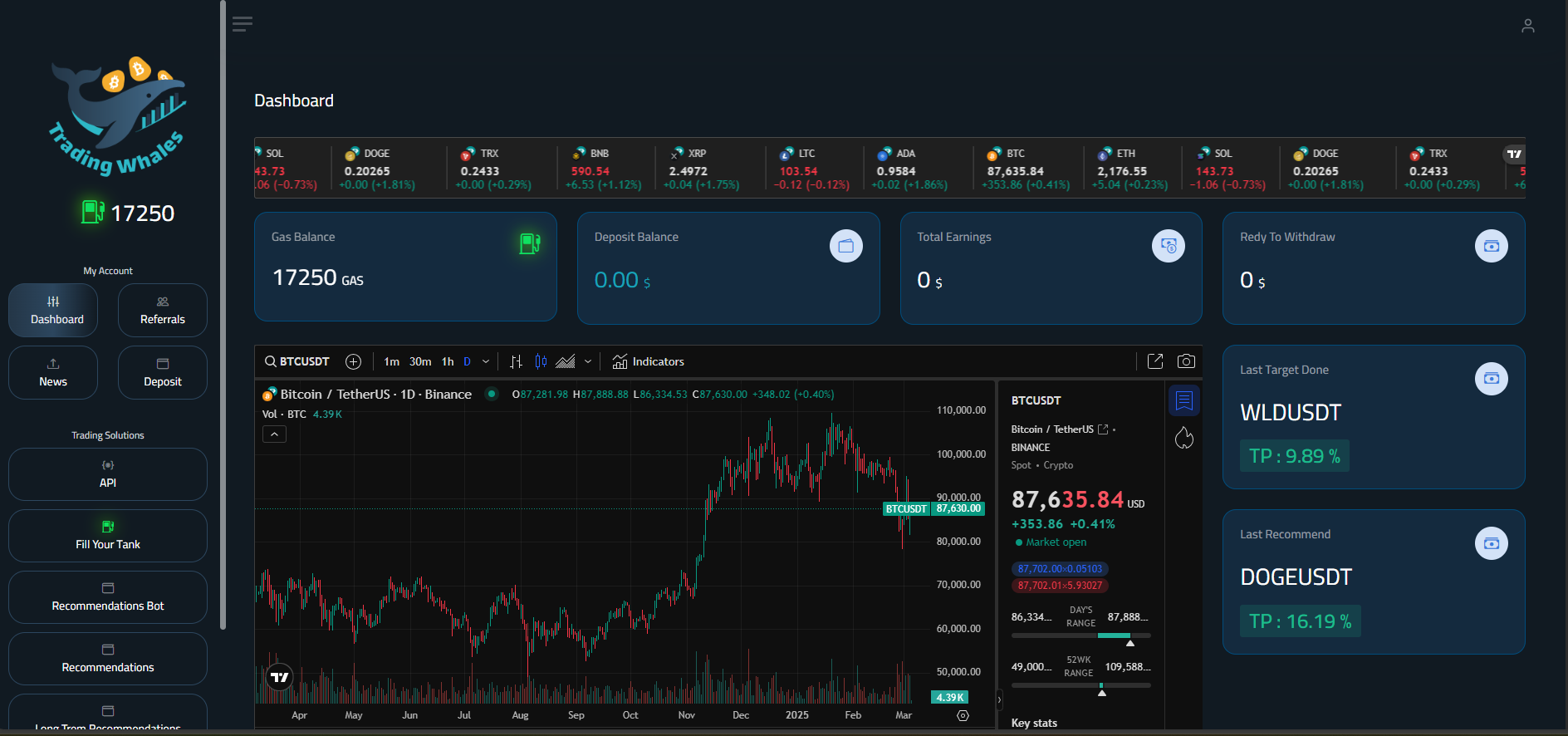This screenshot has height=736, width=1568.
Task: Open the hotlists flame icon
Action: point(1184,438)
